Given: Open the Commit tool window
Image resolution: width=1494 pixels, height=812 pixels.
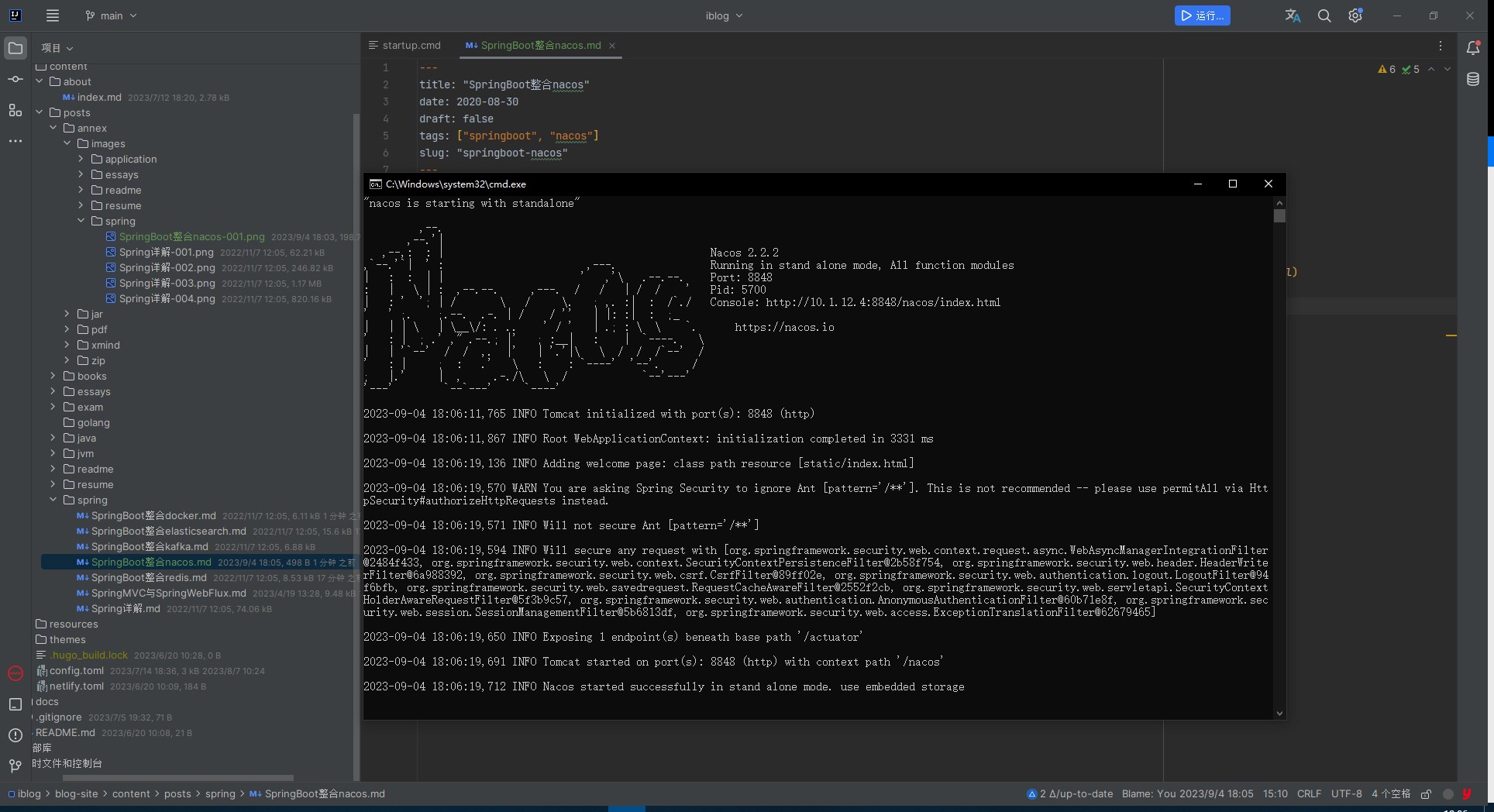Looking at the screenshot, I should click(x=15, y=79).
